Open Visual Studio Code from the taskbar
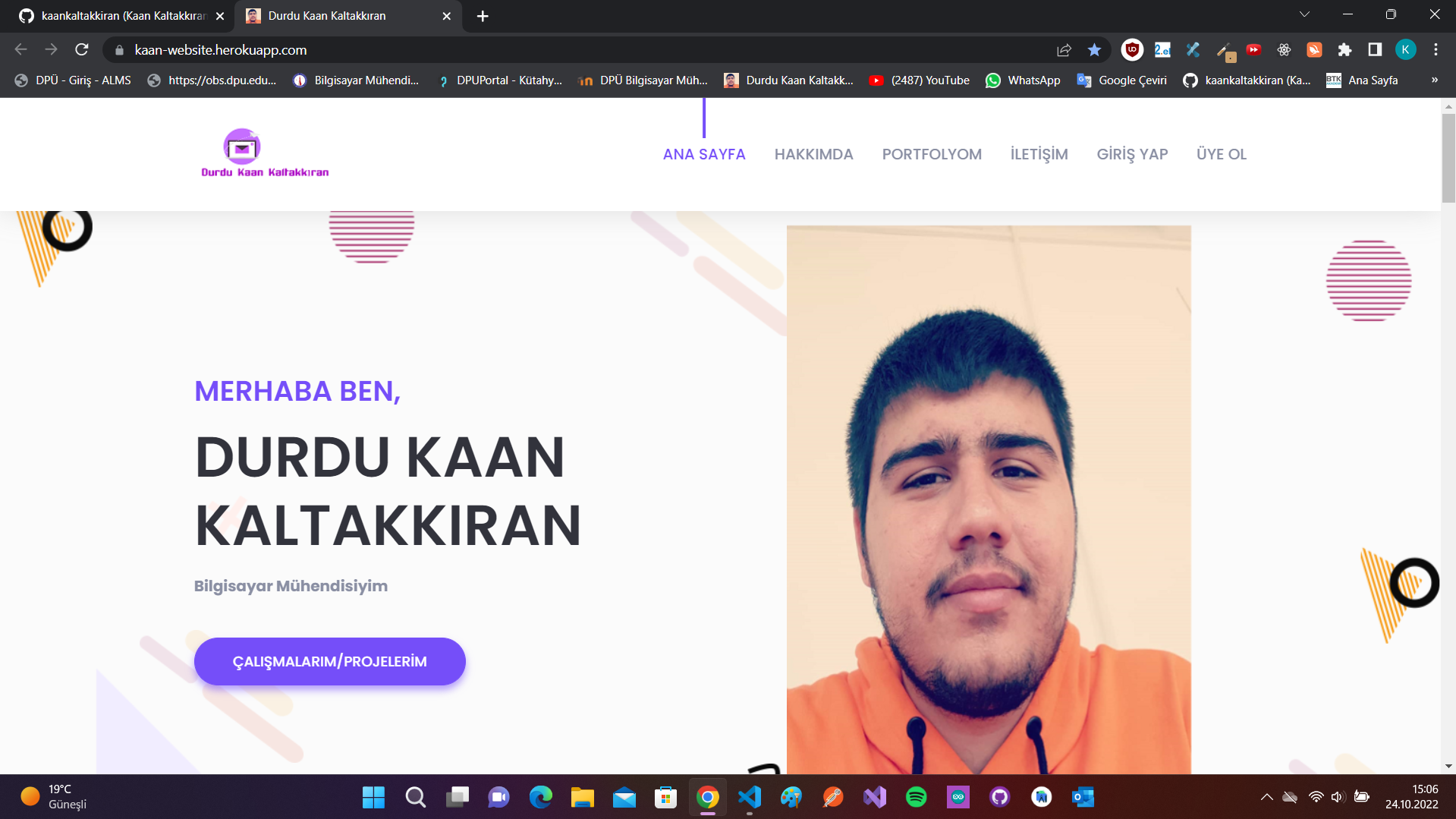Image resolution: width=1456 pixels, height=819 pixels. [x=749, y=797]
